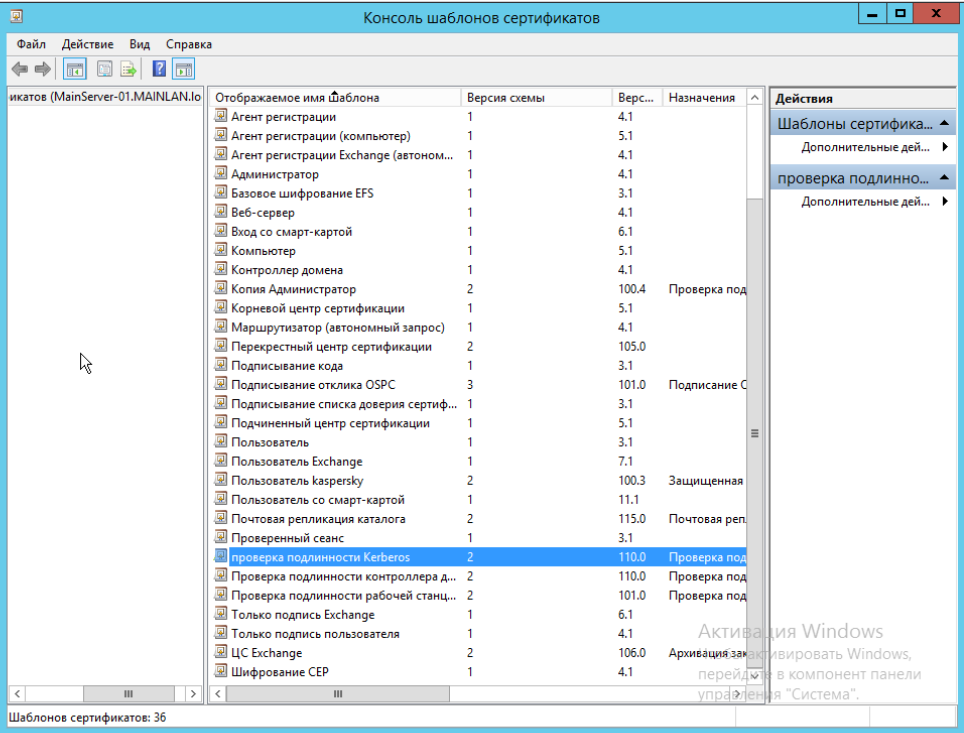Collapse the проверка подлинности actions section

tap(943, 178)
